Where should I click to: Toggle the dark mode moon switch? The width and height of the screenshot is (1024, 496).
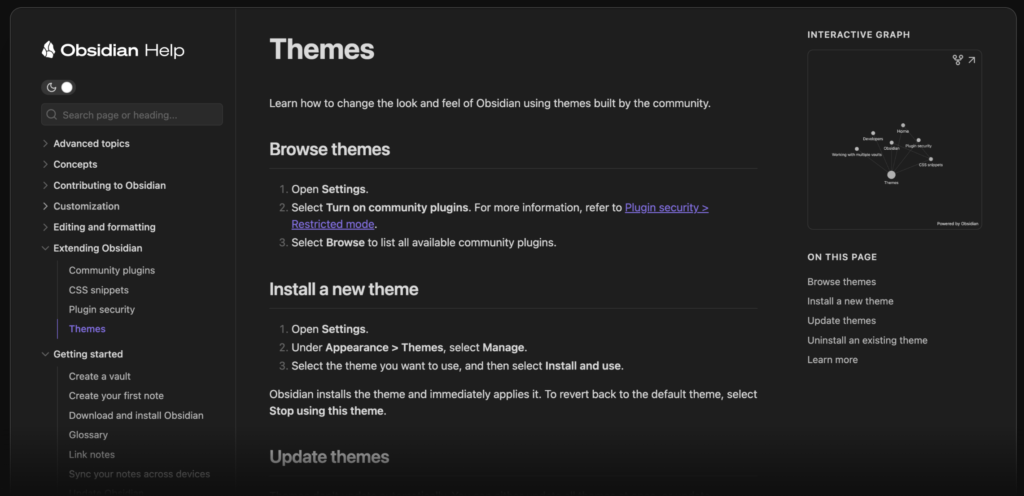59,87
